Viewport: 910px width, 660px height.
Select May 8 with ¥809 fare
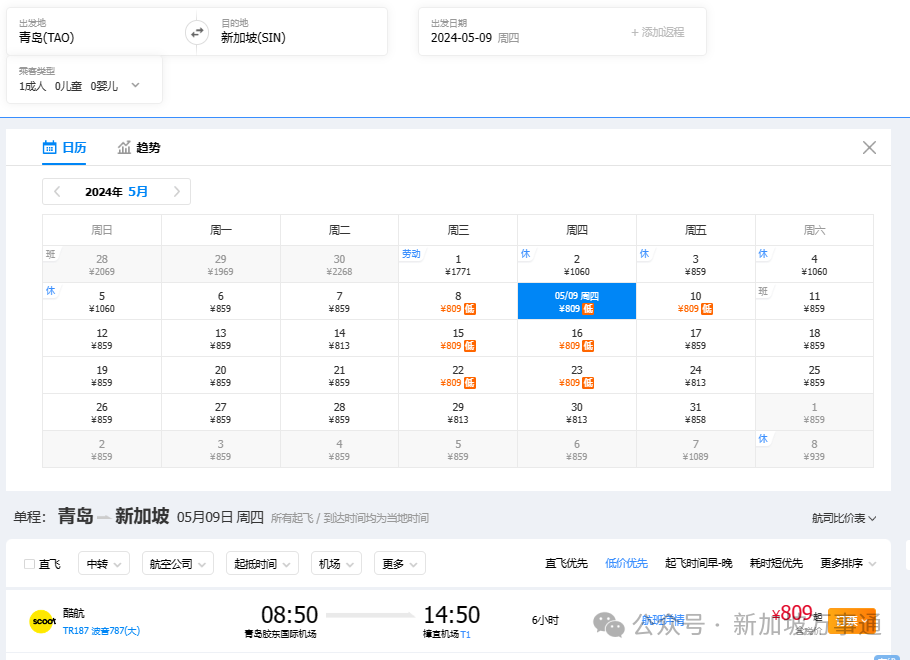pyautogui.click(x=458, y=301)
